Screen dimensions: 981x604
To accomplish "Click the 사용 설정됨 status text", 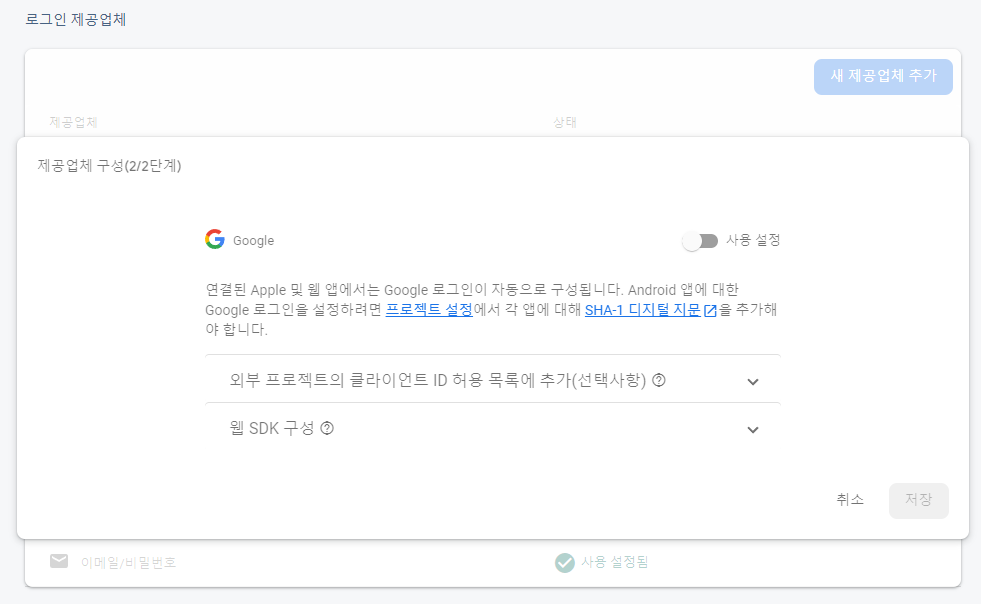I will pos(614,562).
